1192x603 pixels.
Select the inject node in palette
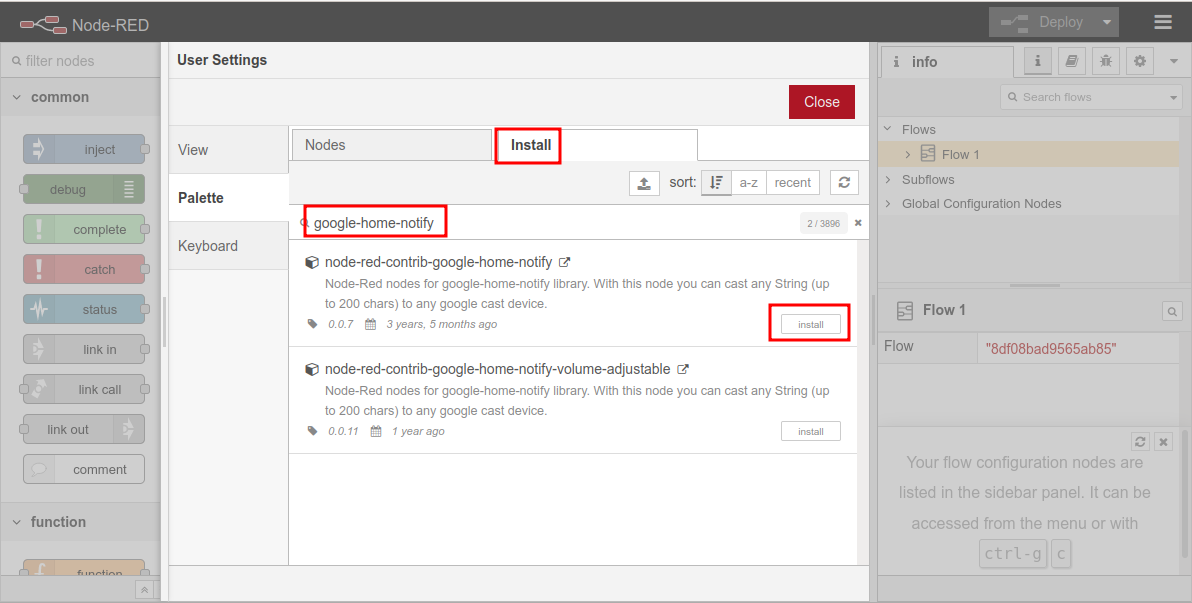(84, 150)
